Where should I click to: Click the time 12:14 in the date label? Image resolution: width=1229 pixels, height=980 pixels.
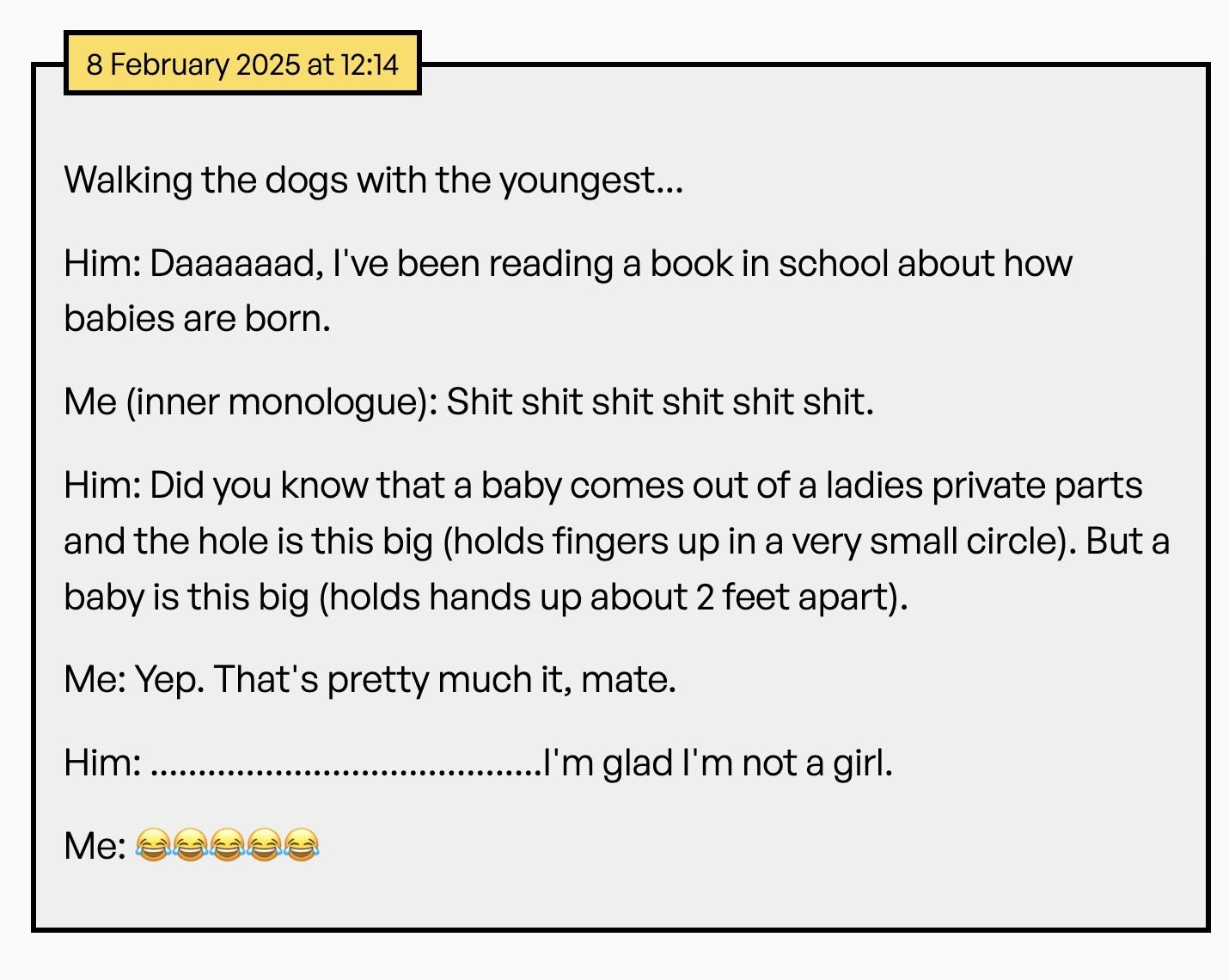pos(370,64)
